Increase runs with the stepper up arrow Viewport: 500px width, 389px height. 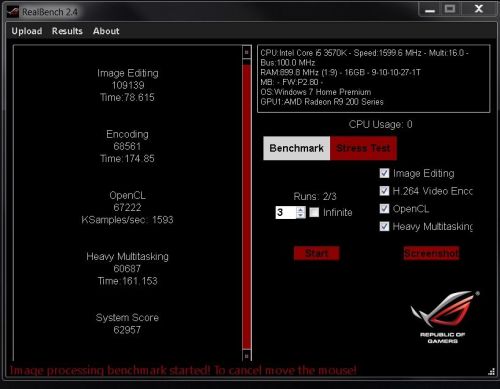pos(300,210)
